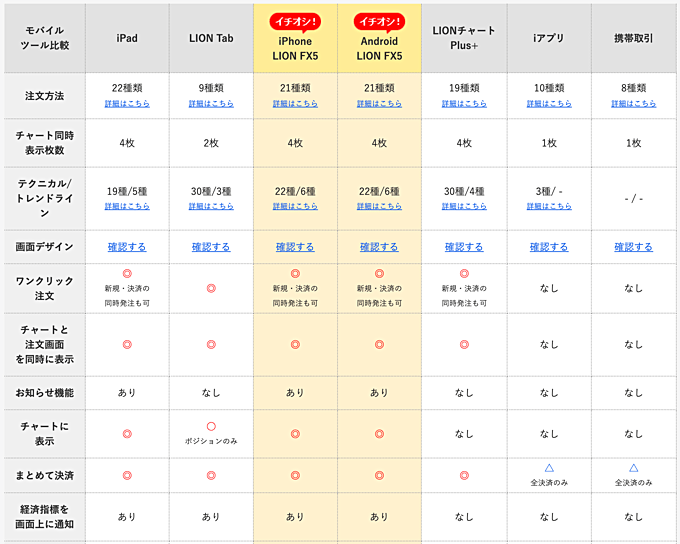Screen dimensions: 680x544
Task: Open Android LION FX5 22種/6種 details link
Action: (379, 206)
